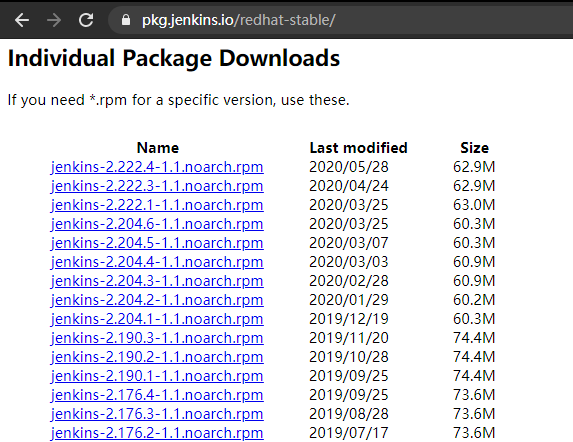
Task: Open the jenkins-2.222.3-1.1.noarch.rpm link
Action: 157,186
